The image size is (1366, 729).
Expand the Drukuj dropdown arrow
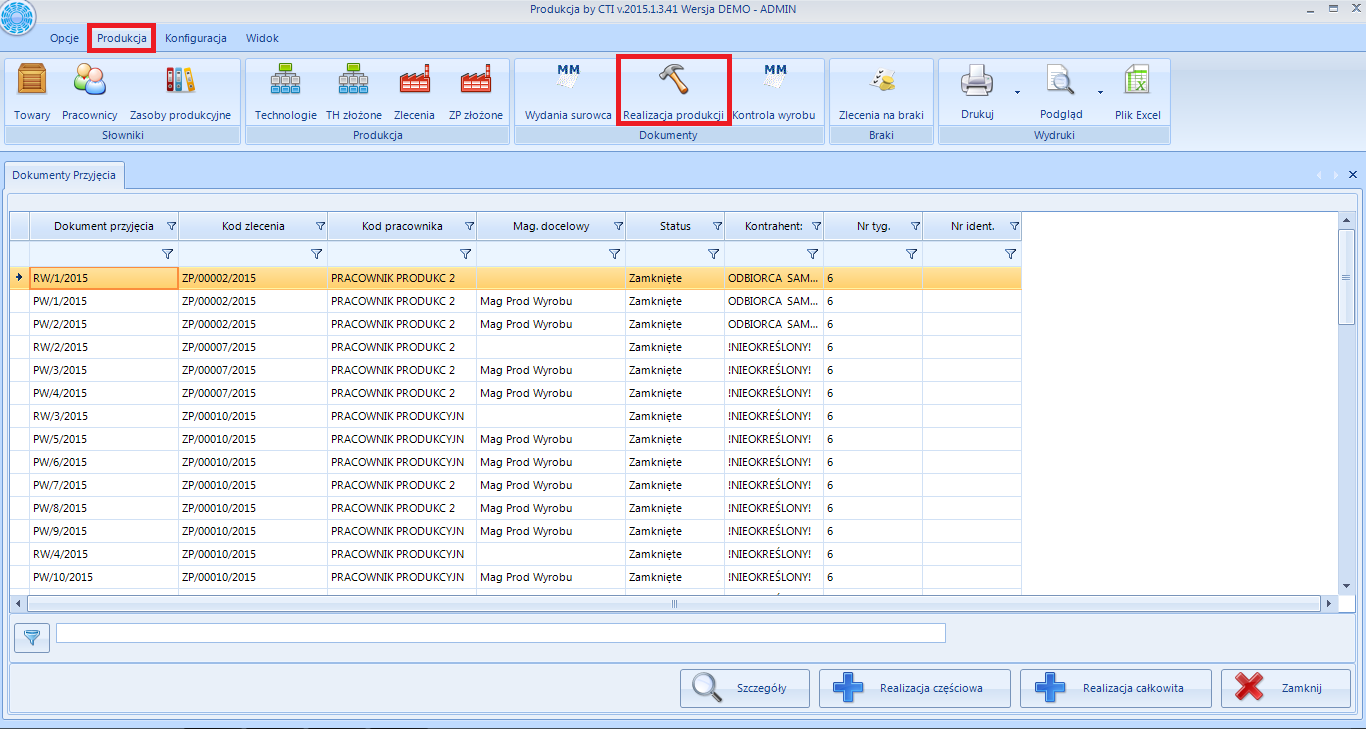point(1017,92)
